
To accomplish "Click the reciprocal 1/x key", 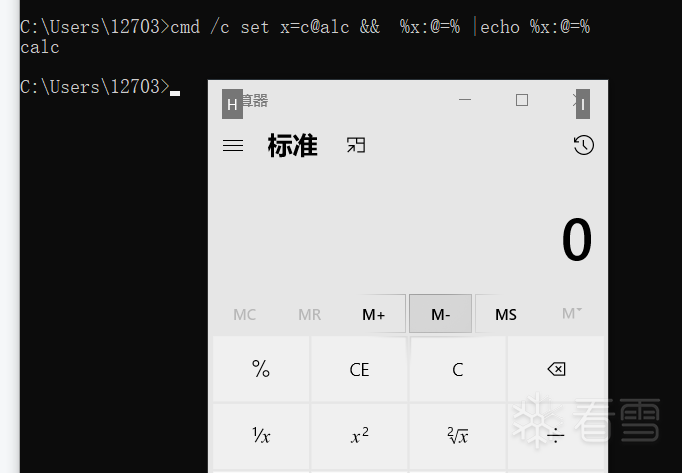I will pyautogui.click(x=261, y=436).
